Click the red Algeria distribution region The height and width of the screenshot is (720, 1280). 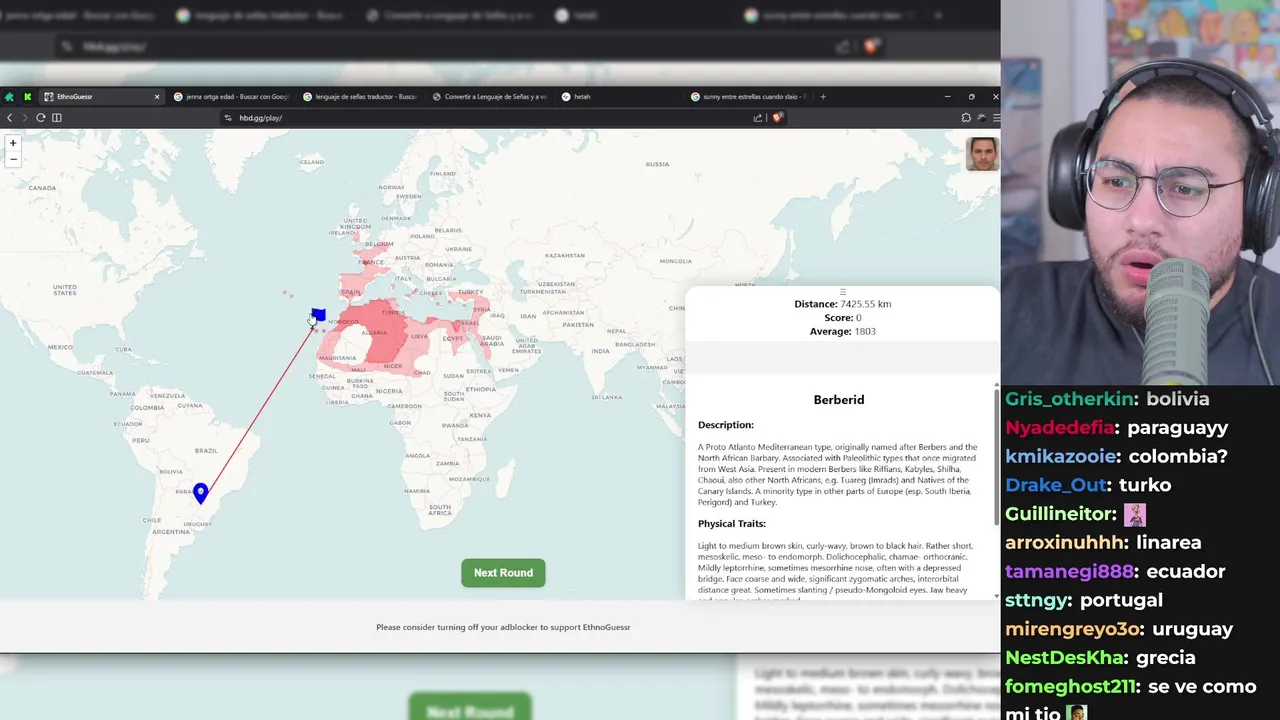385,333
